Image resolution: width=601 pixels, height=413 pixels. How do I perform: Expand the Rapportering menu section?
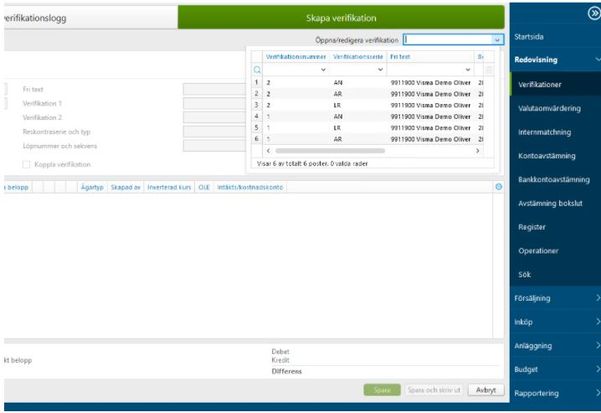pos(597,393)
